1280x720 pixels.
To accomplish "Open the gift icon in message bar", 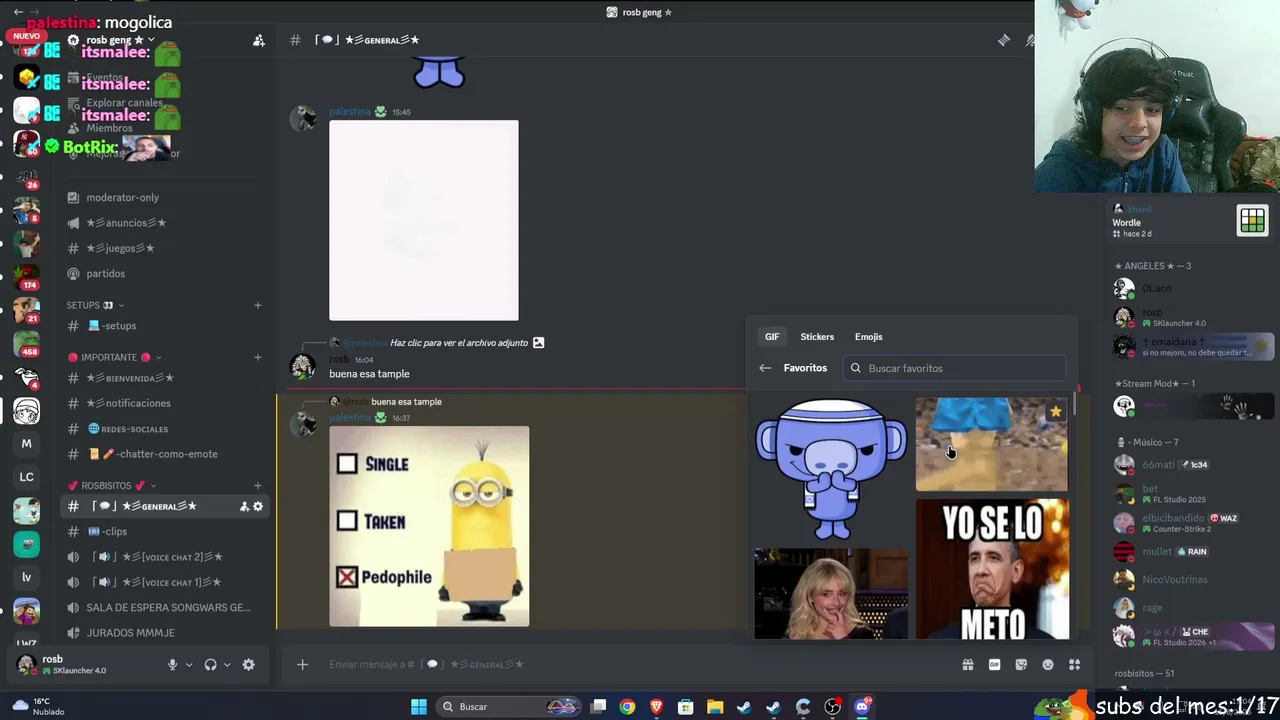I will pos(968,665).
